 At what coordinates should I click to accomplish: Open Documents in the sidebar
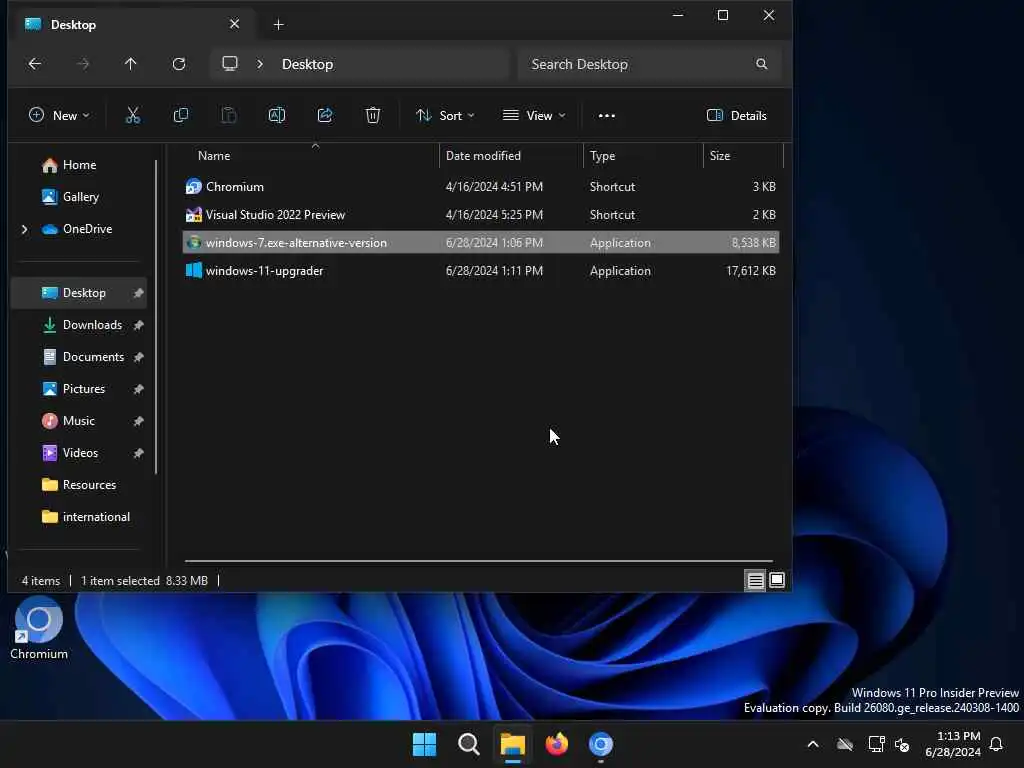click(x=83, y=357)
